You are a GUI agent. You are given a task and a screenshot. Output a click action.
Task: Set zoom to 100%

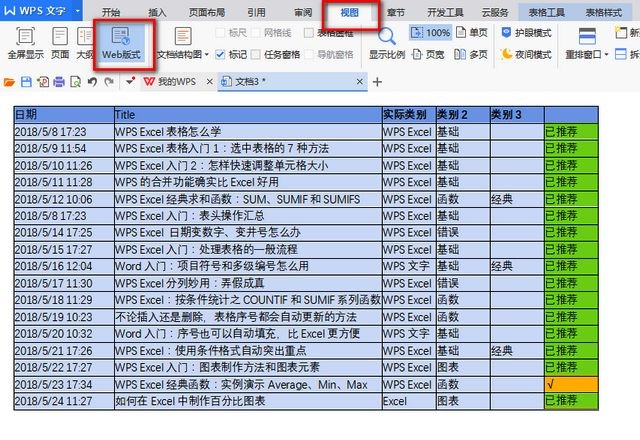tap(430, 32)
